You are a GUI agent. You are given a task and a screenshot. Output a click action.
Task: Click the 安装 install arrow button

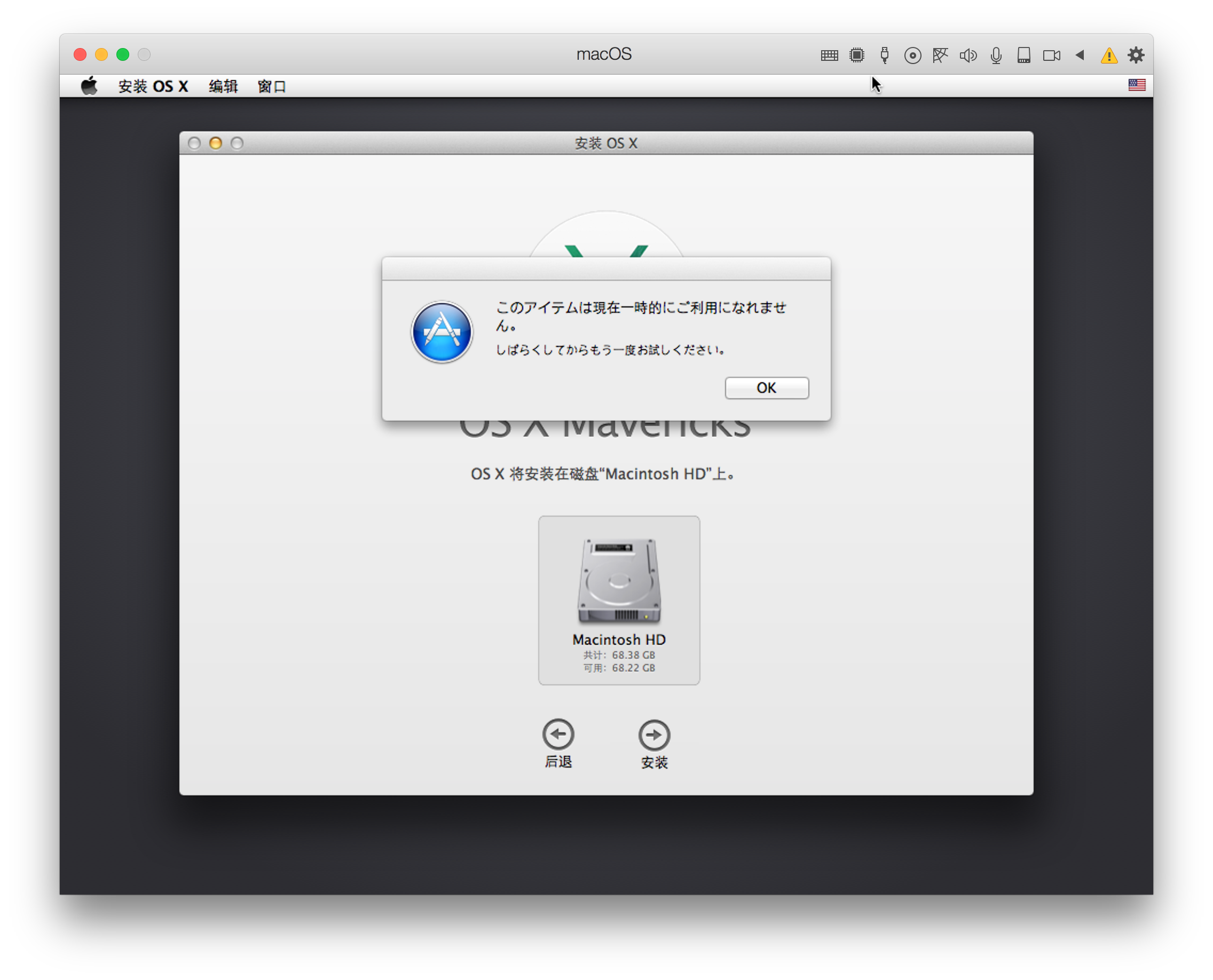point(654,735)
